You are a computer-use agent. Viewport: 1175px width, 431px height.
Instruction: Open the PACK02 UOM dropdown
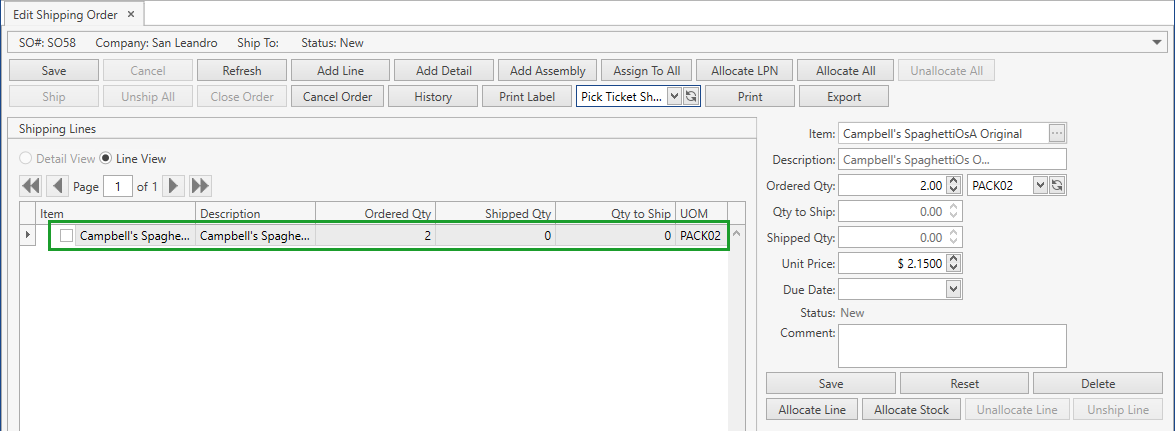(1040, 186)
